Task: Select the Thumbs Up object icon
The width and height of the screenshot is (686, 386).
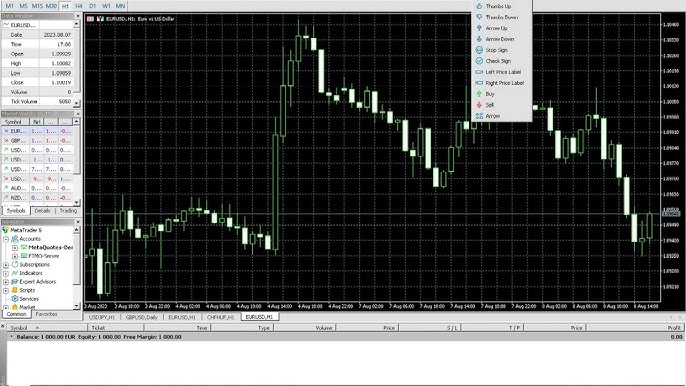Action: pyautogui.click(x=479, y=6)
